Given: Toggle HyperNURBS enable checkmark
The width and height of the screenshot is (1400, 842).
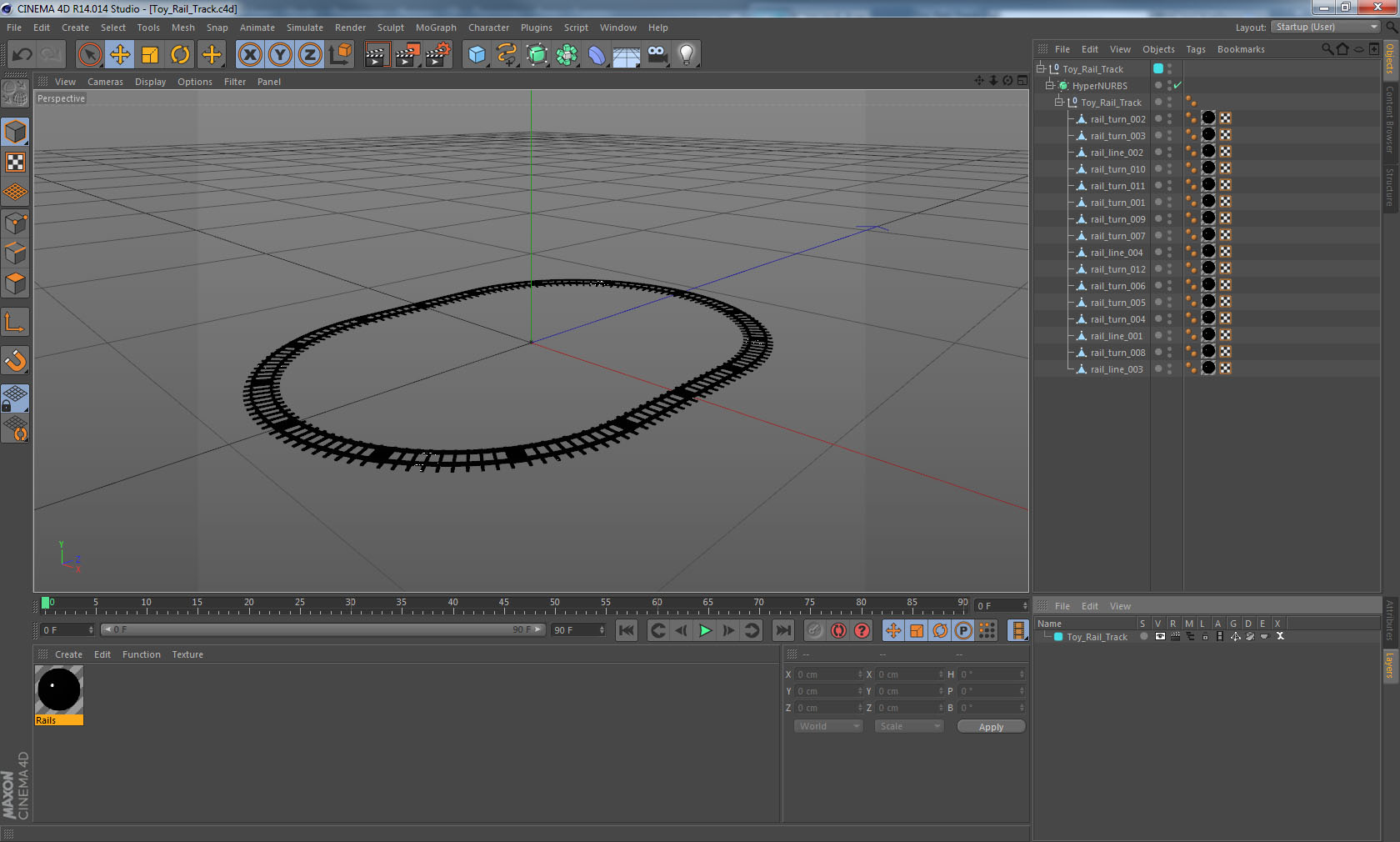Looking at the screenshot, I should pyautogui.click(x=1177, y=86).
